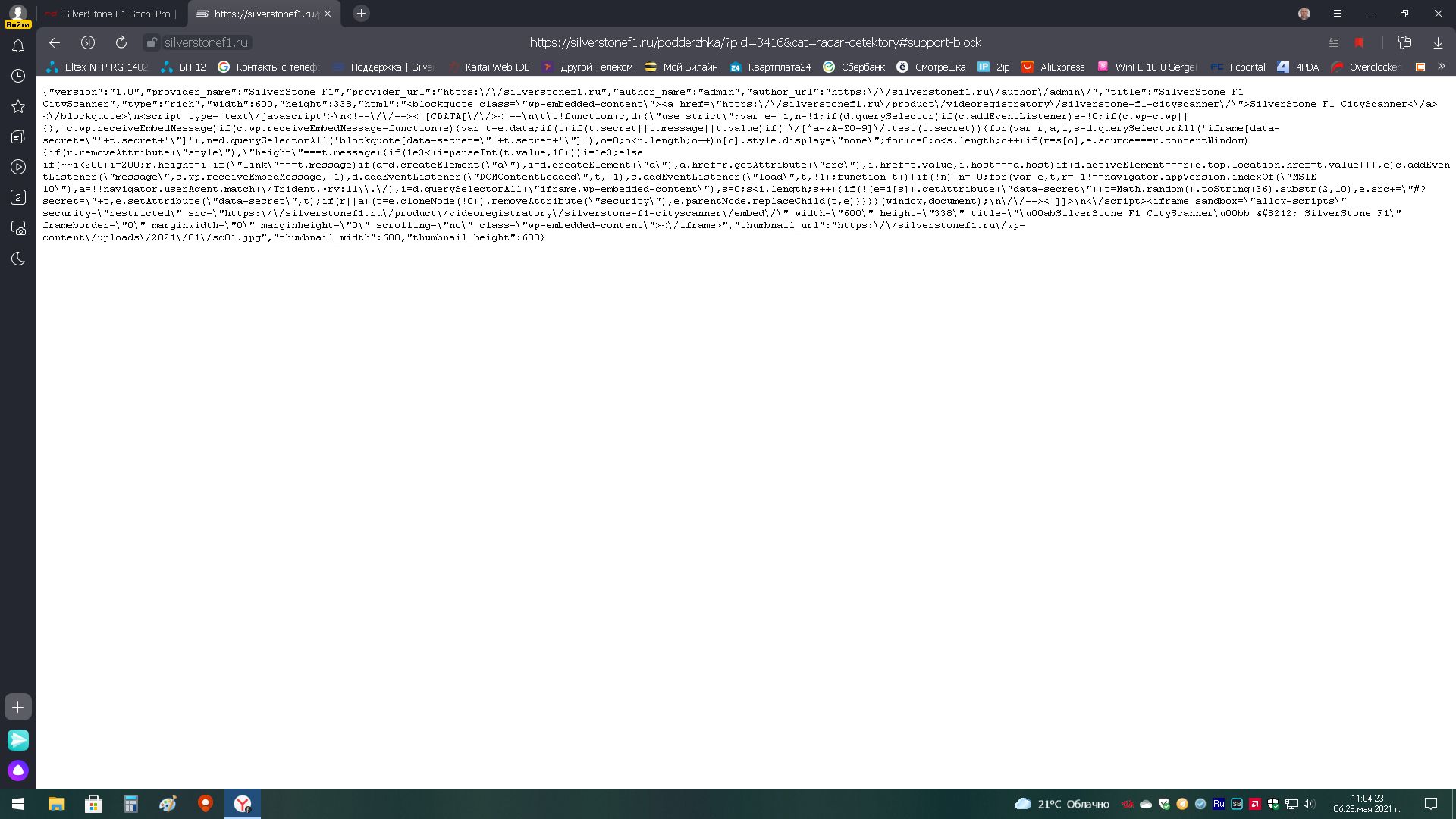Screen dimensions: 1456x819
Task: Open the browser hamburger menu
Action: coord(1338,14)
